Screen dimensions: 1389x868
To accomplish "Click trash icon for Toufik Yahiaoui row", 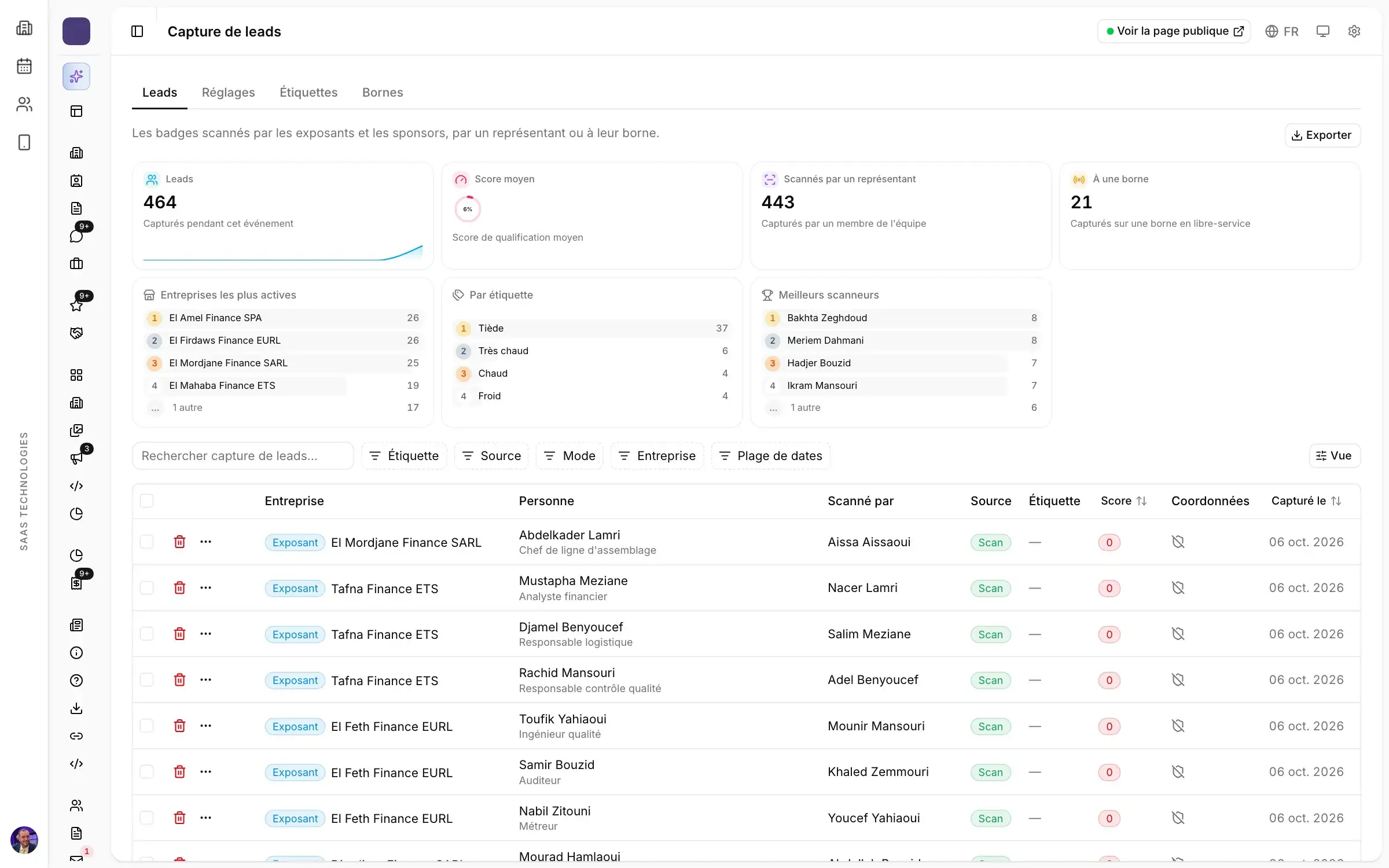I will coord(180,726).
